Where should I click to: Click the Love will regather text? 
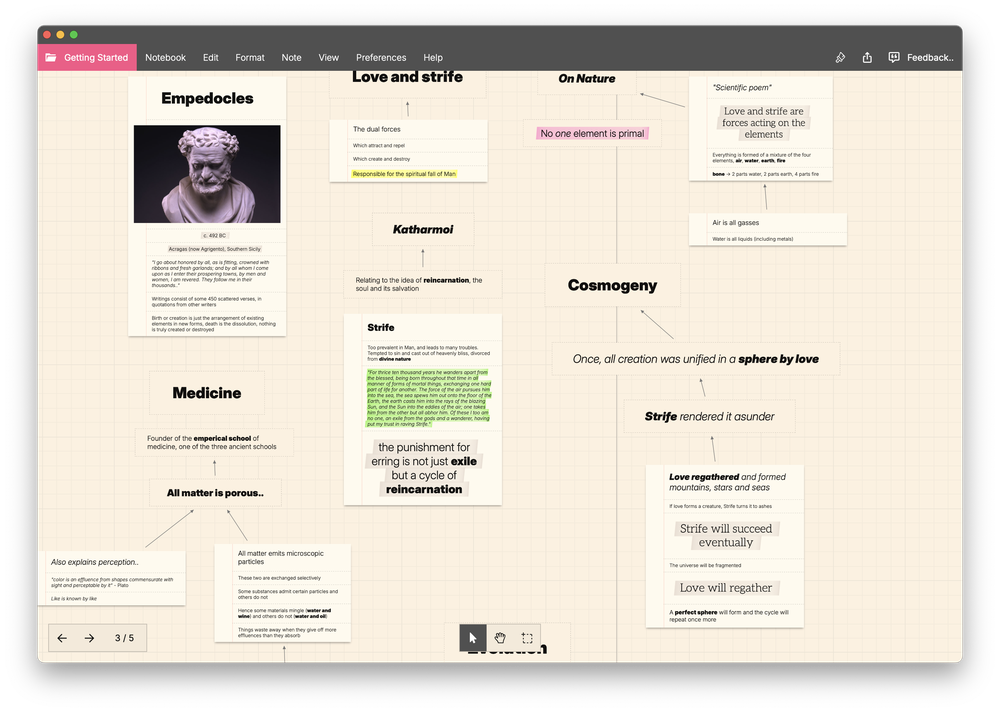[x=726, y=588]
